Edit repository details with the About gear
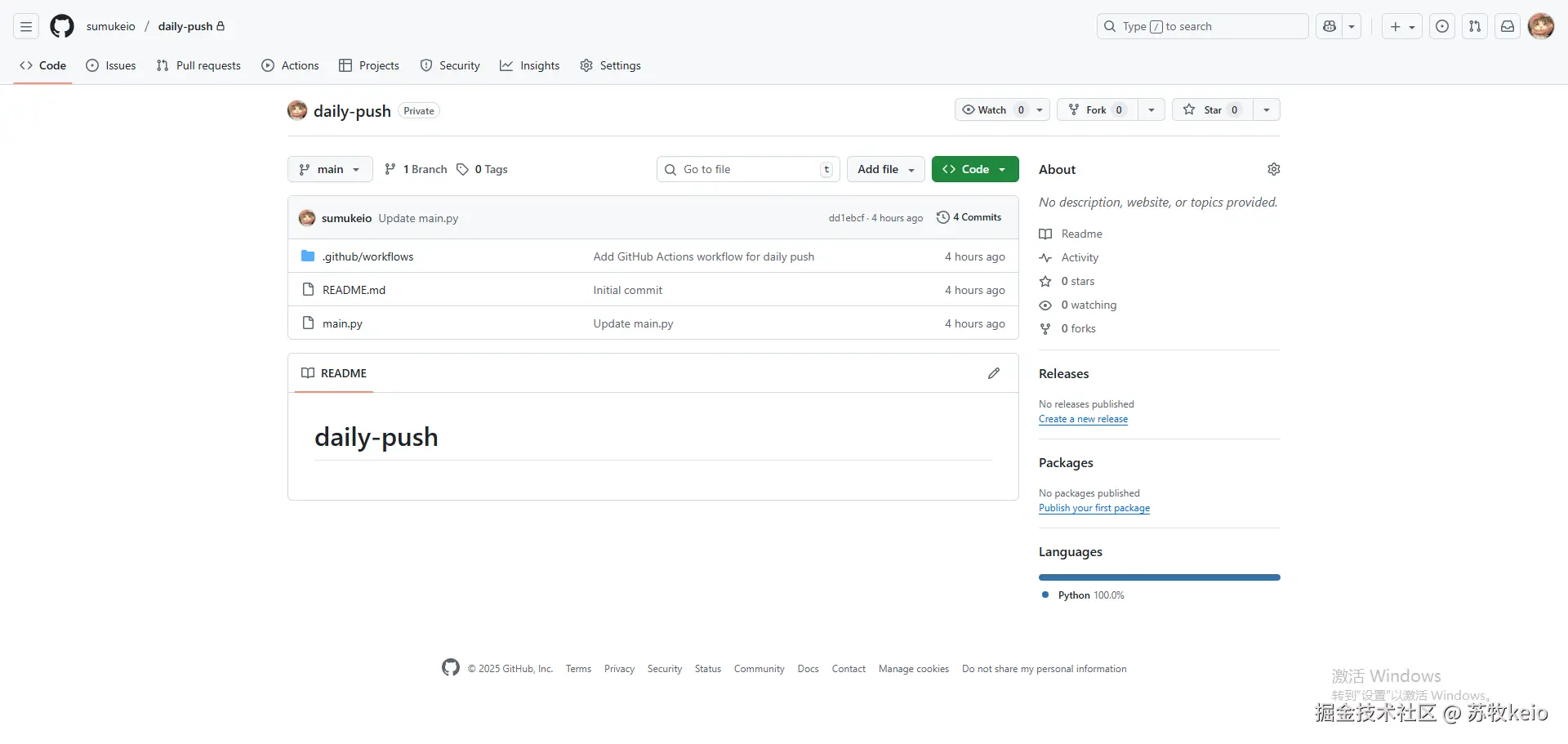This screenshot has height=744, width=1568. point(1273,169)
